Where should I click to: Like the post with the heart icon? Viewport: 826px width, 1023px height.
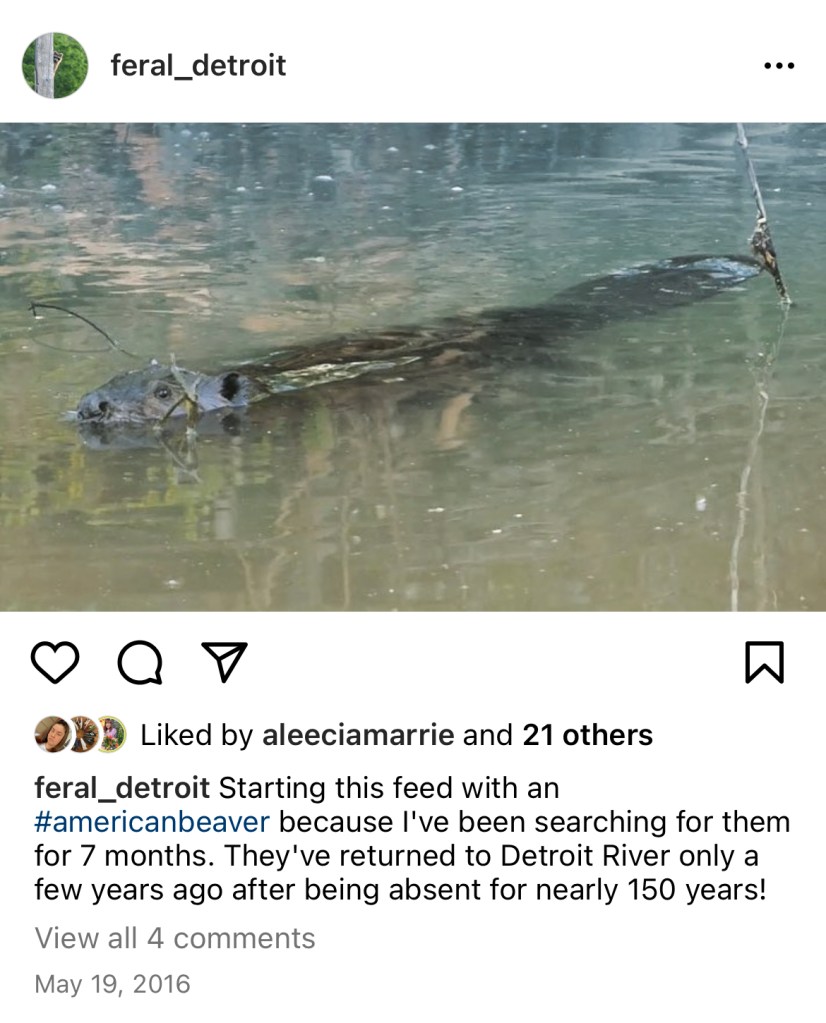[x=54, y=662]
